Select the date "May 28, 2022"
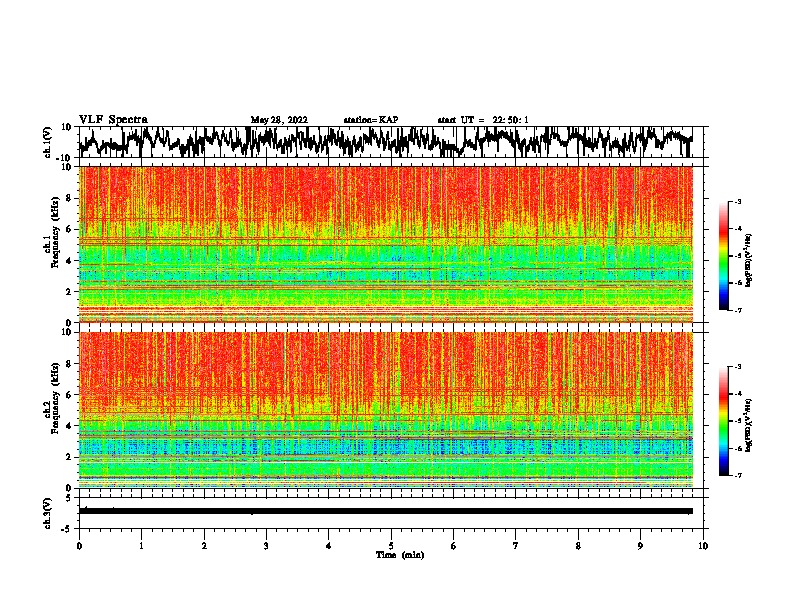Viewport: 792px width, 612px height. pos(279,120)
